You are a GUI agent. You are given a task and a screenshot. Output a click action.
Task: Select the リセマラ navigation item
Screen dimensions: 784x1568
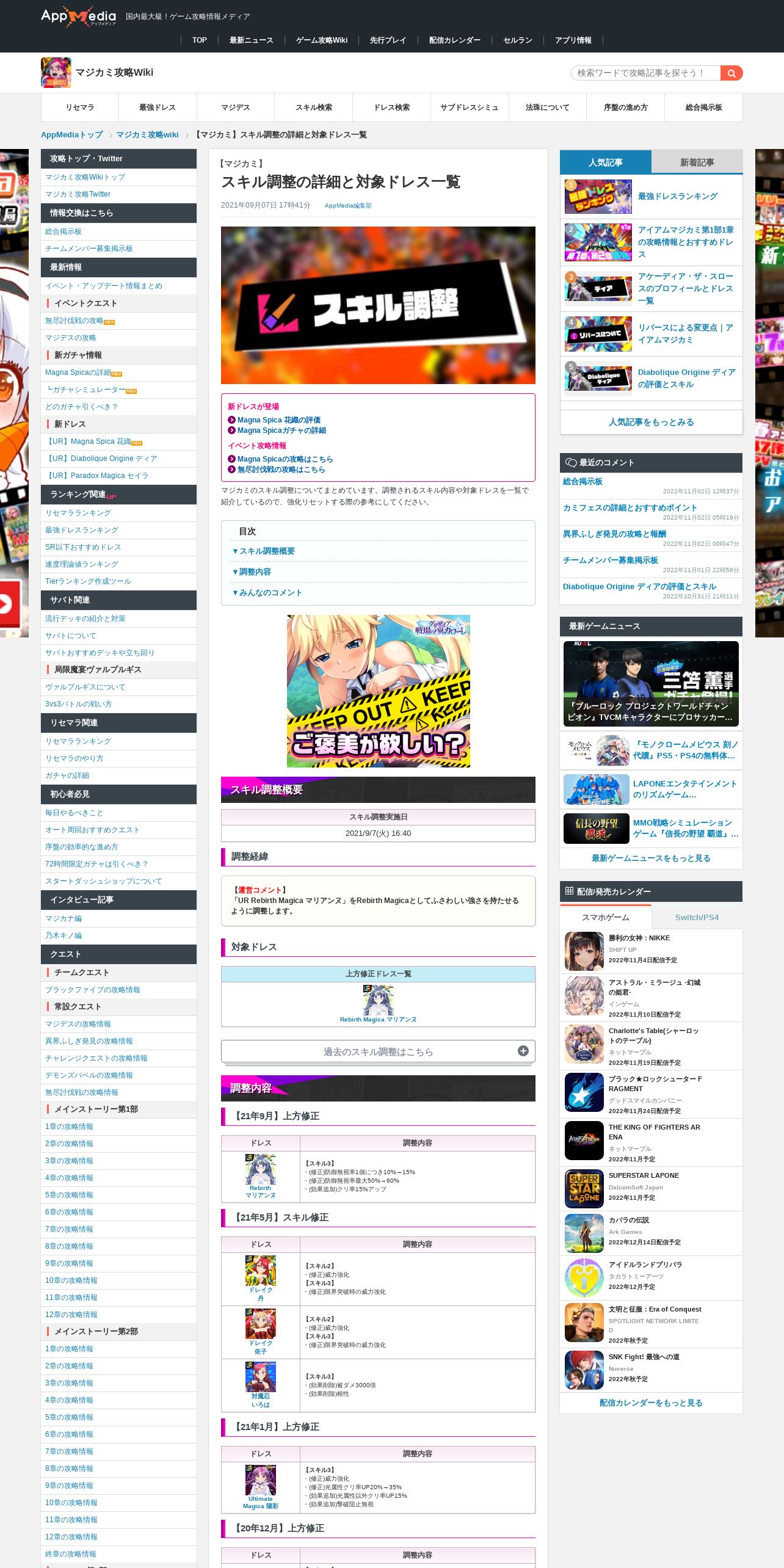click(80, 107)
